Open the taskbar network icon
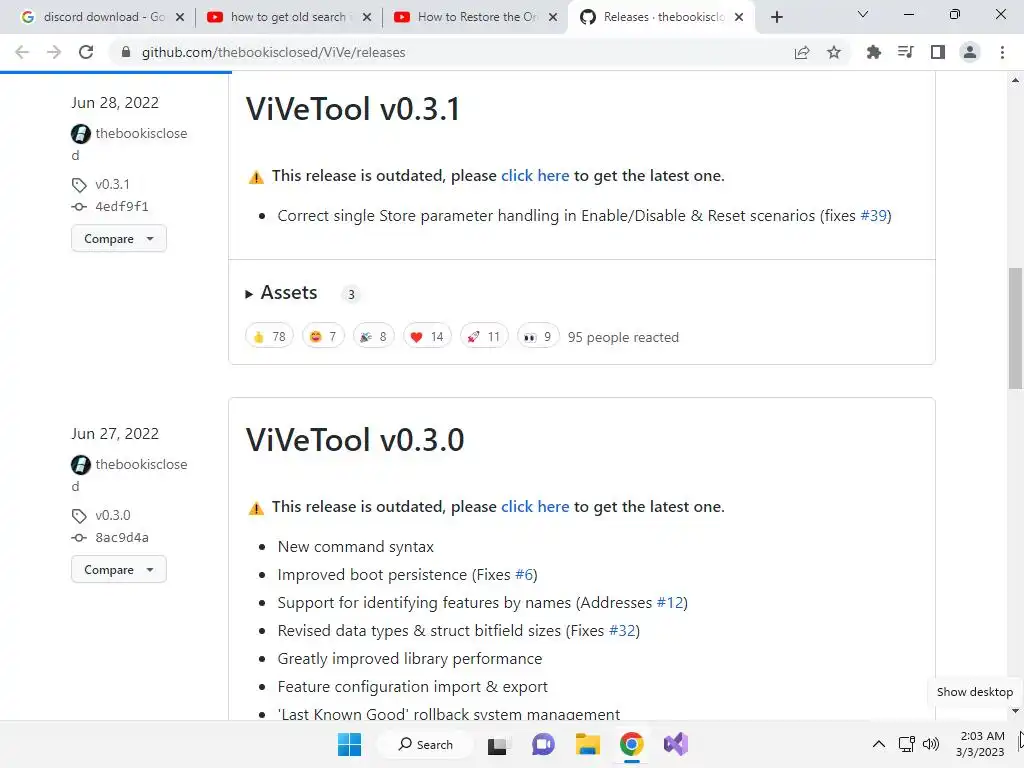The width and height of the screenshot is (1024, 768). [906, 744]
